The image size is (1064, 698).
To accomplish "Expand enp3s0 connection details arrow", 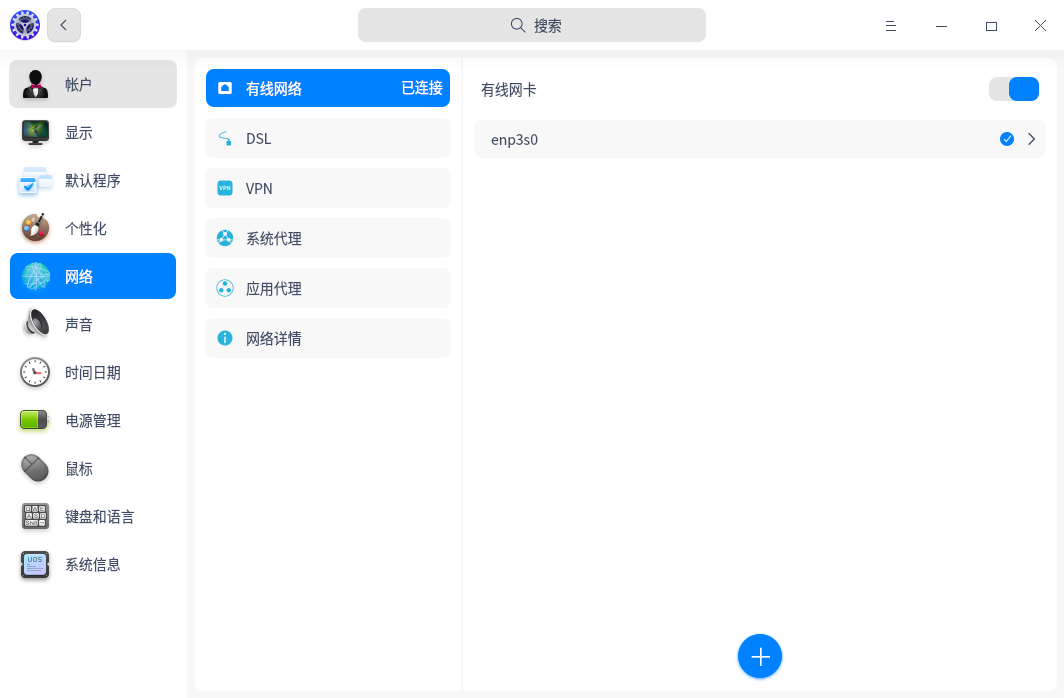I will click(x=1031, y=139).
